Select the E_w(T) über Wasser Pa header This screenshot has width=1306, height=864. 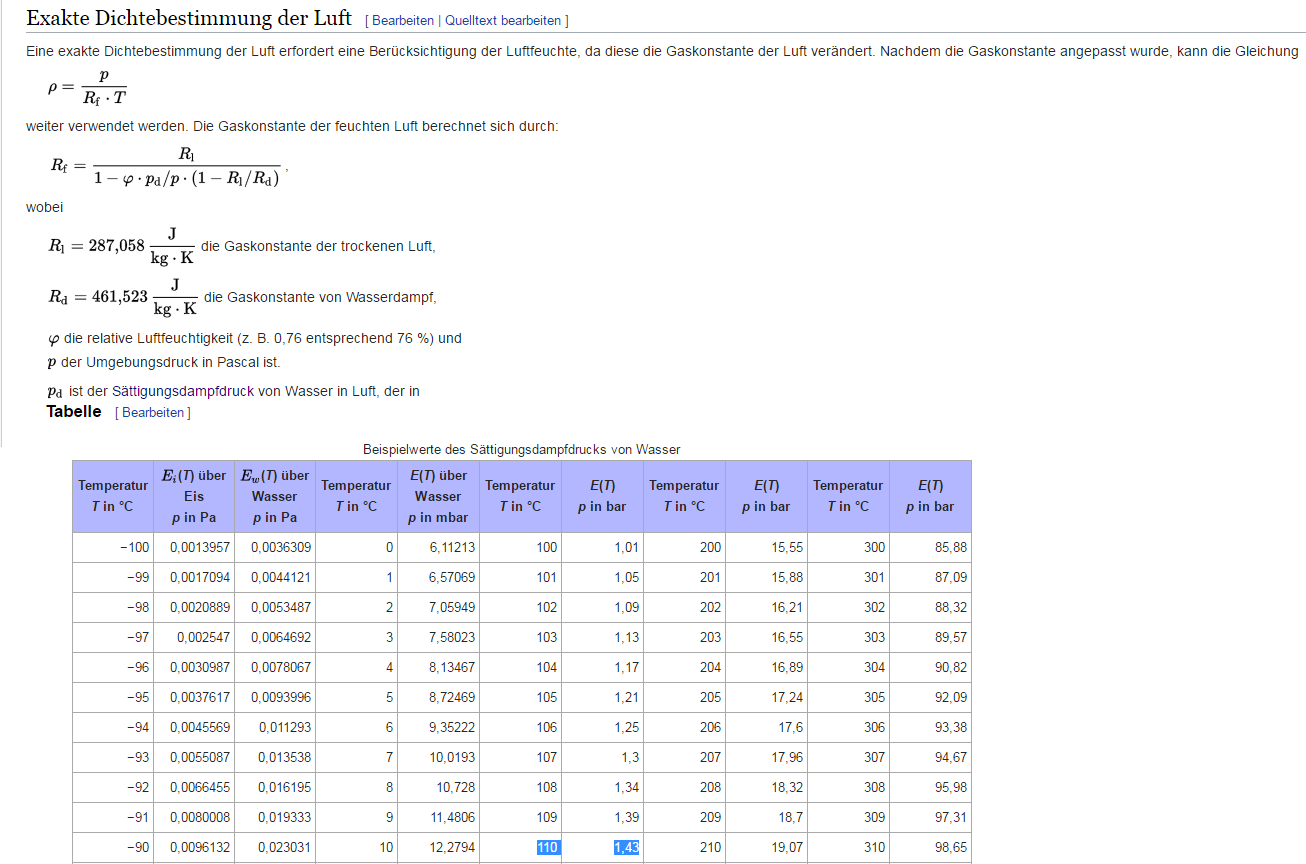pos(275,496)
